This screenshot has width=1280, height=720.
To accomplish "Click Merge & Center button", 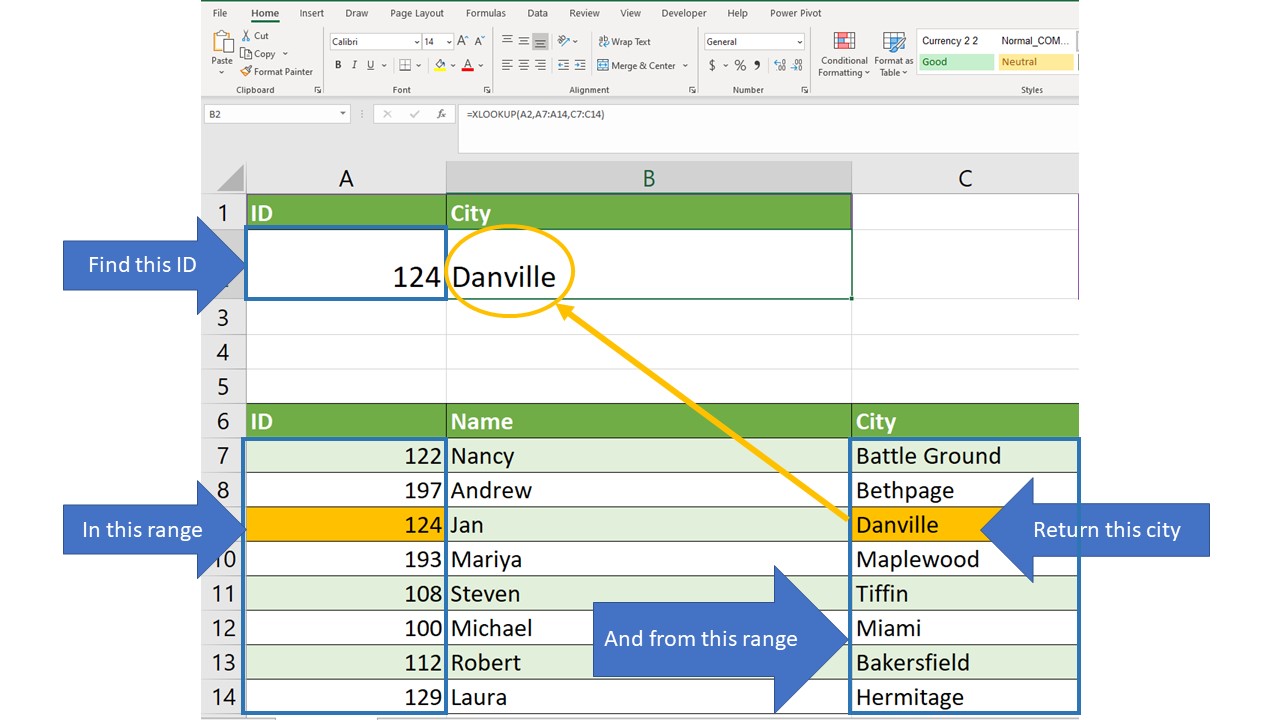I will 637,65.
